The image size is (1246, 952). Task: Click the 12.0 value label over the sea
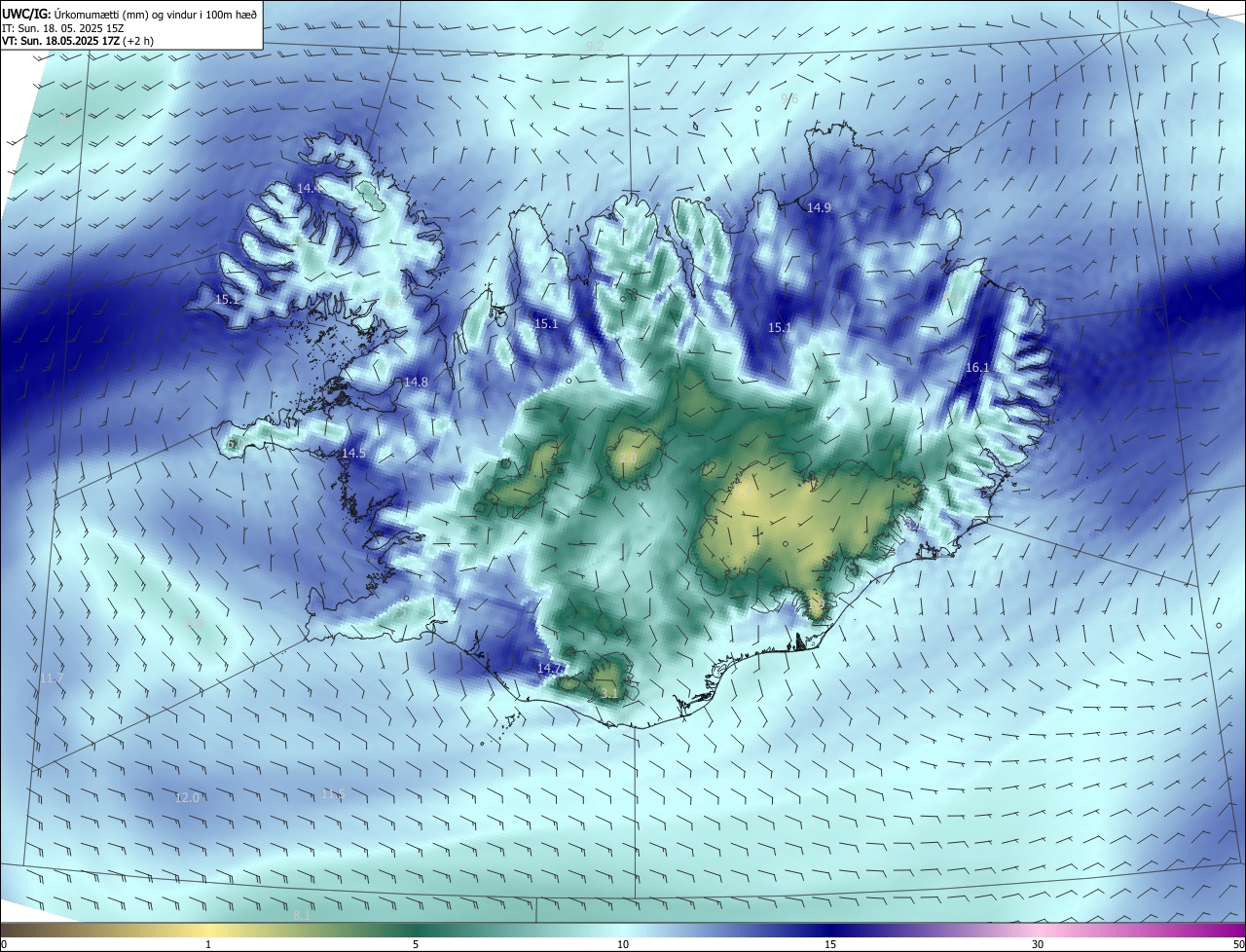(187, 798)
